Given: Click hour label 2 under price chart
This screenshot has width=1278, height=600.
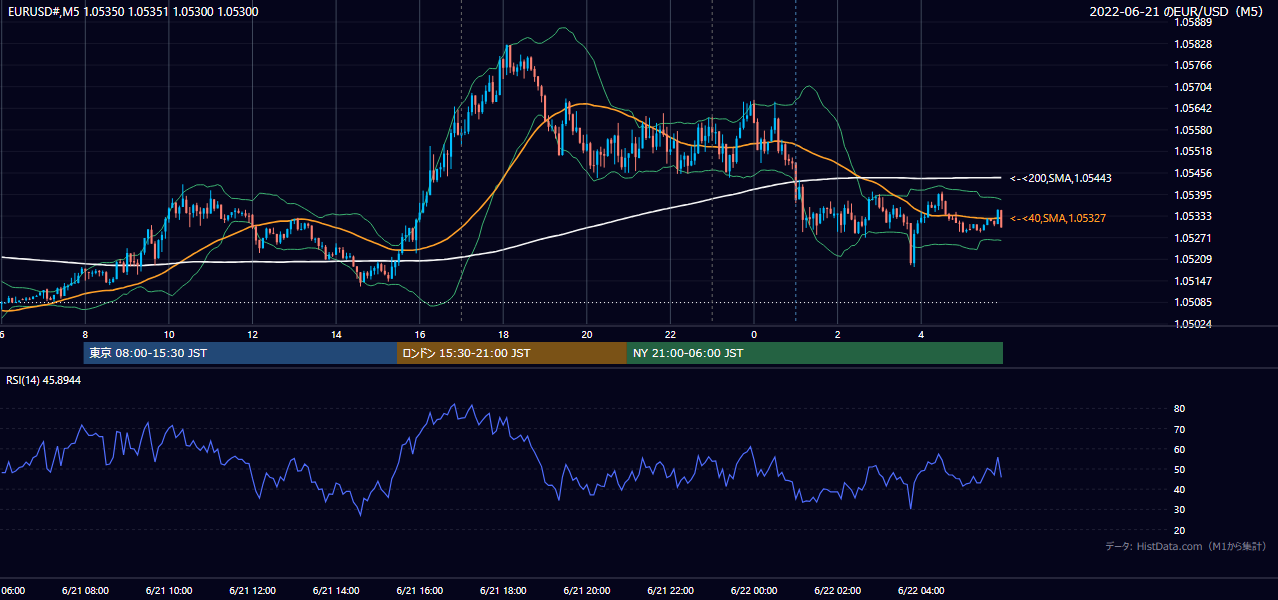Looking at the screenshot, I should [838, 334].
